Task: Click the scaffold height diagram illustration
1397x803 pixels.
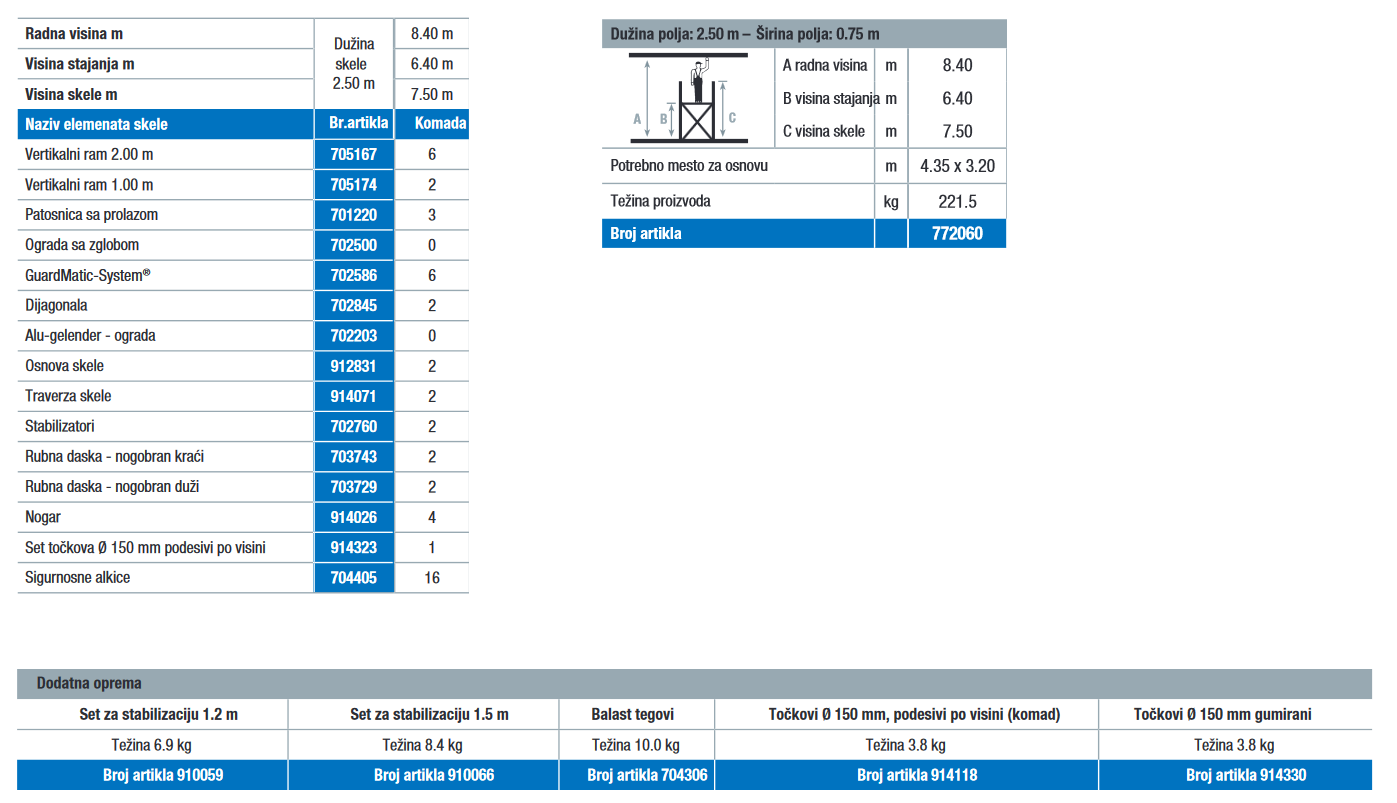Action: point(689,98)
